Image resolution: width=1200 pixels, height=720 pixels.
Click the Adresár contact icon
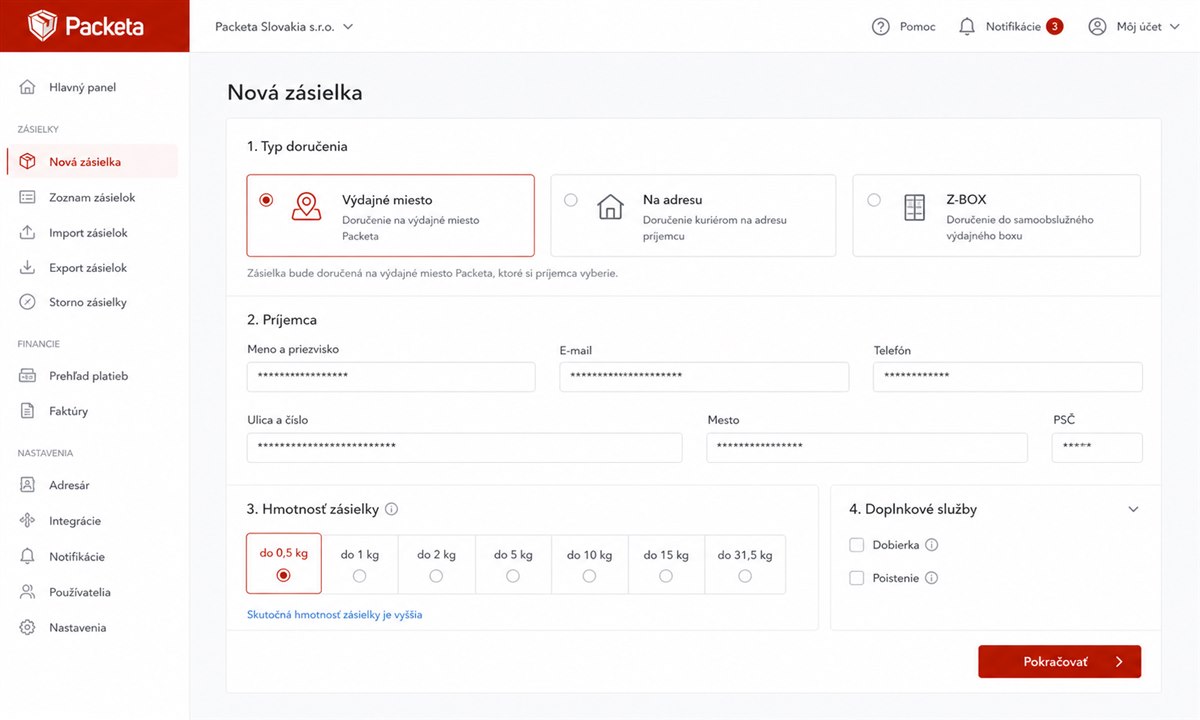coord(28,485)
